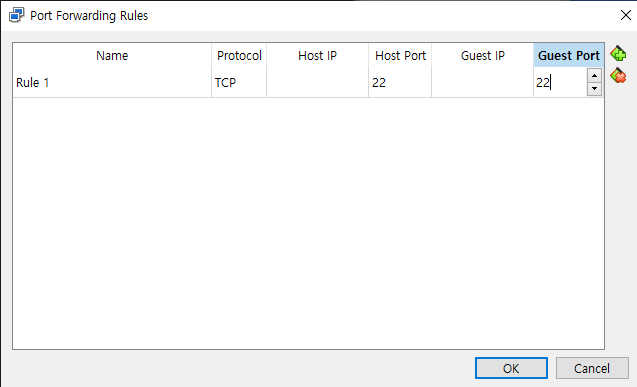Viewport: 637px width, 387px height.
Task: Remove the selected port forwarding rule
Action: [x=618, y=76]
